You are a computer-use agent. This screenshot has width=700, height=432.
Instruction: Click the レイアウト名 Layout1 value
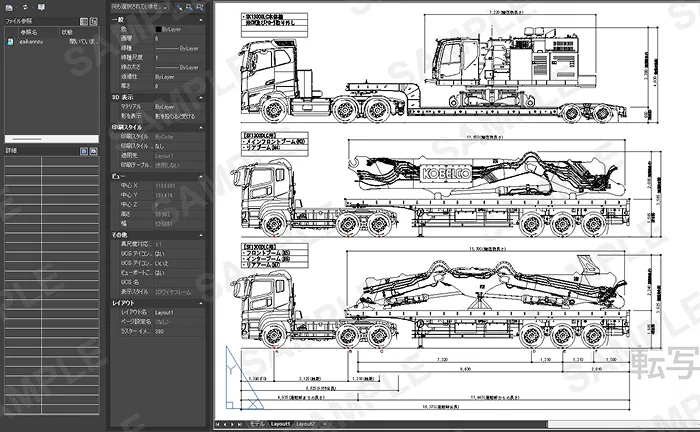179,312
